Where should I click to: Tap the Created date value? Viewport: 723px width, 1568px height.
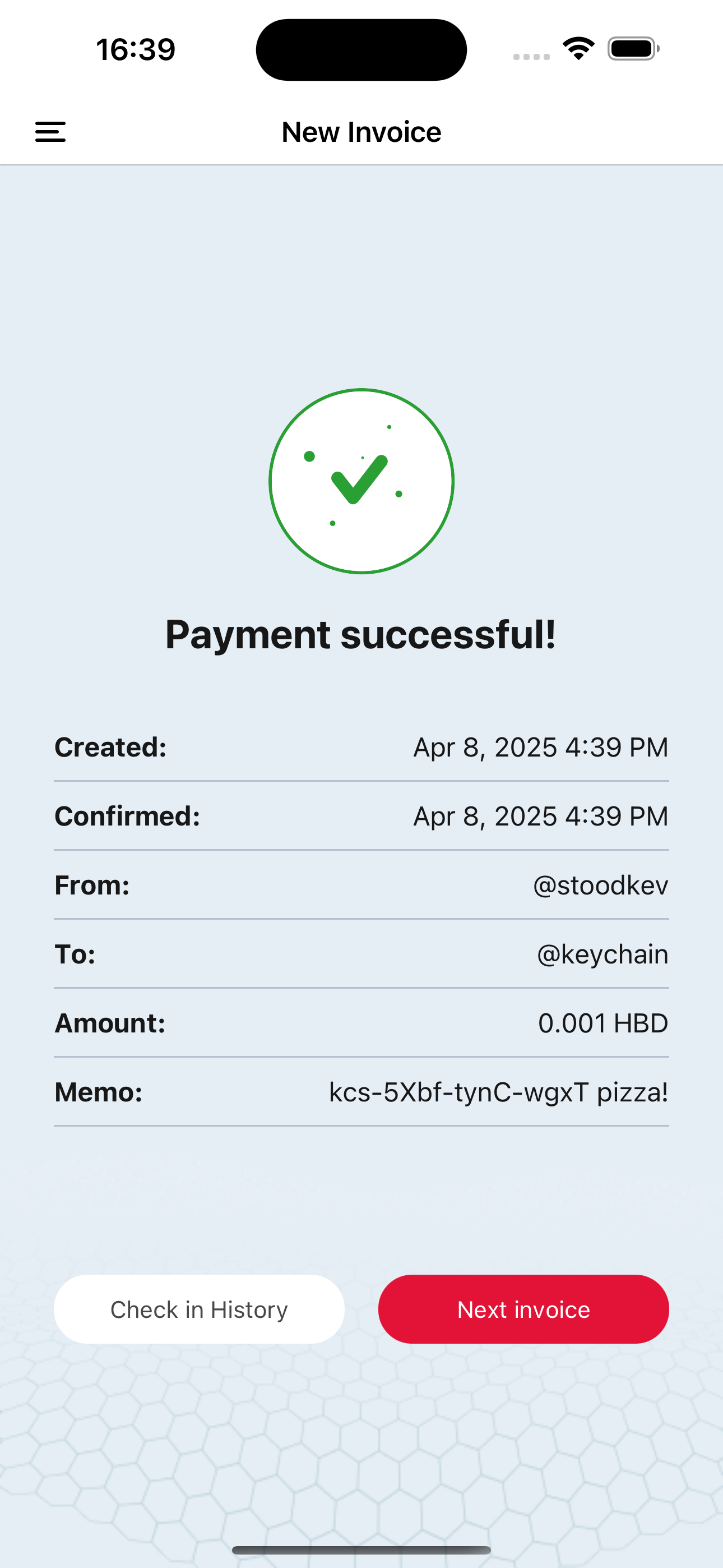point(541,747)
